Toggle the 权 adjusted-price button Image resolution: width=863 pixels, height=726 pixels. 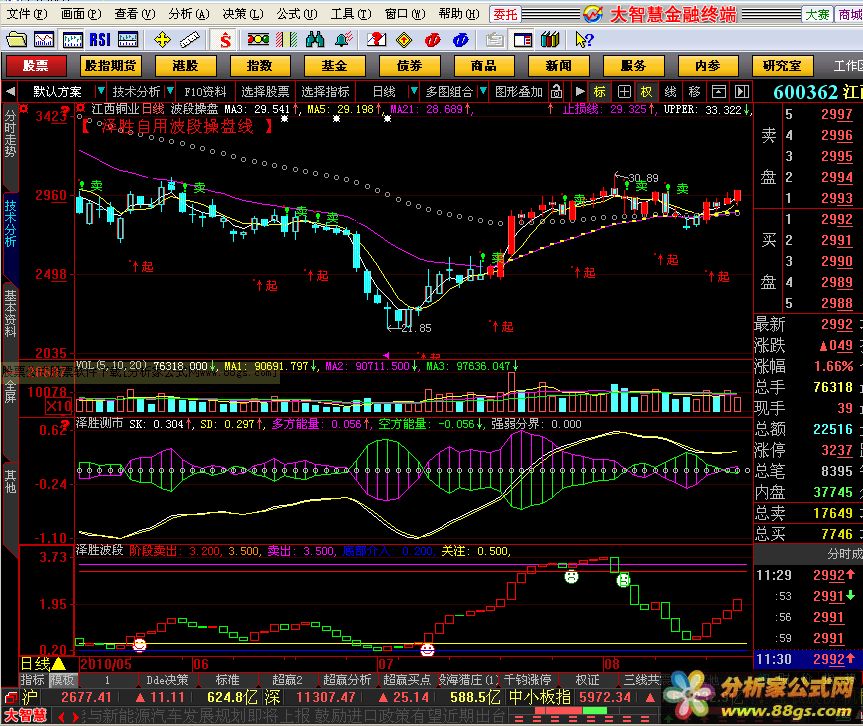tap(647, 91)
